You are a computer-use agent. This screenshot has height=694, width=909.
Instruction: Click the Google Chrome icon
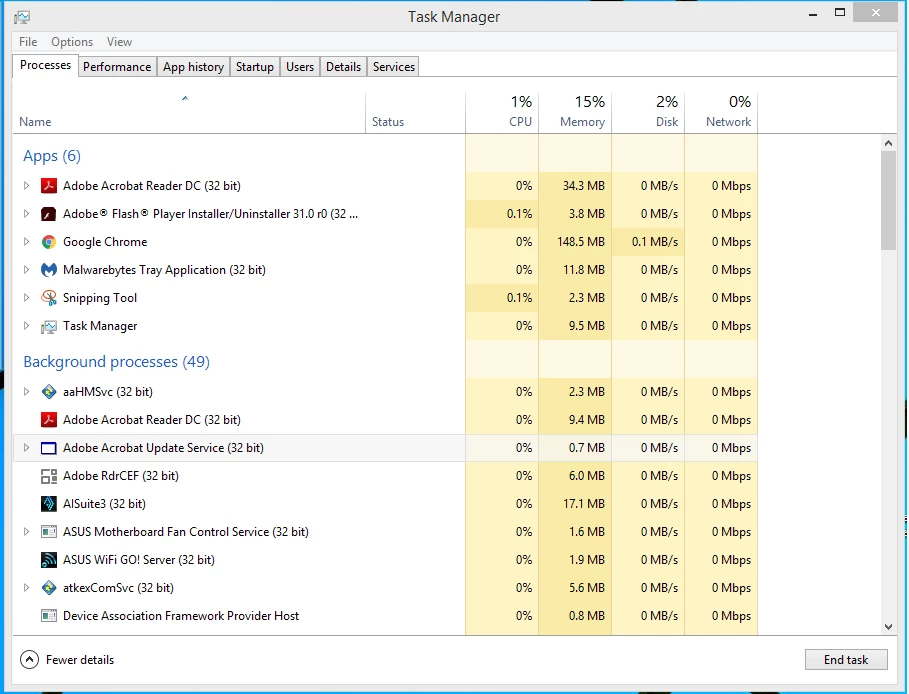tap(49, 242)
